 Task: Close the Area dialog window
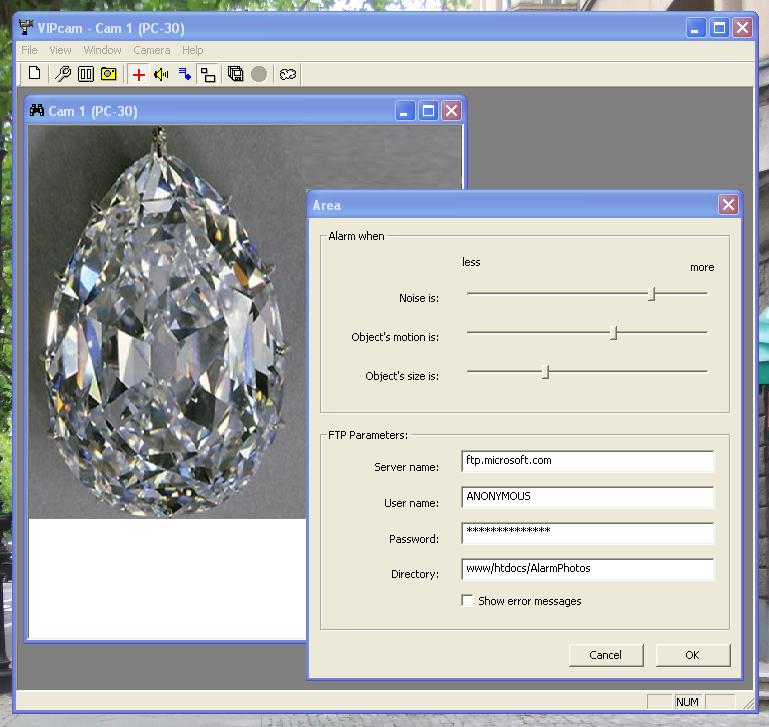click(728, 205)
